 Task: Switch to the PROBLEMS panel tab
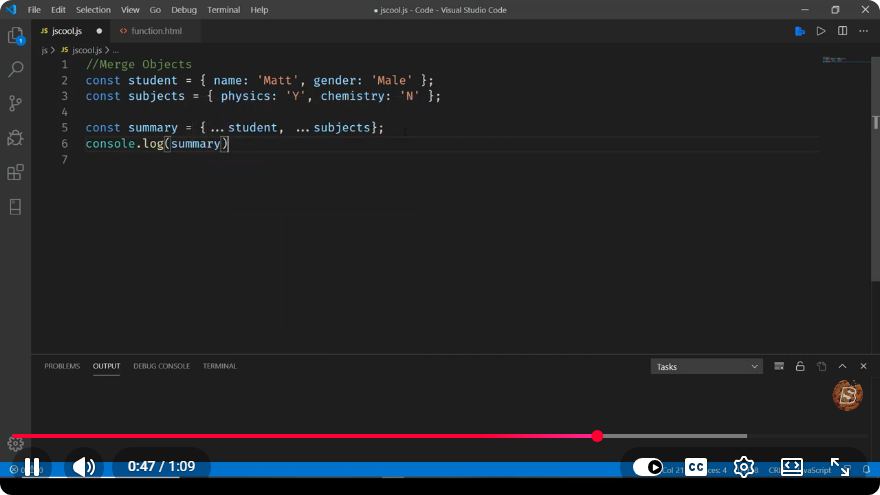tap(62, 366)
